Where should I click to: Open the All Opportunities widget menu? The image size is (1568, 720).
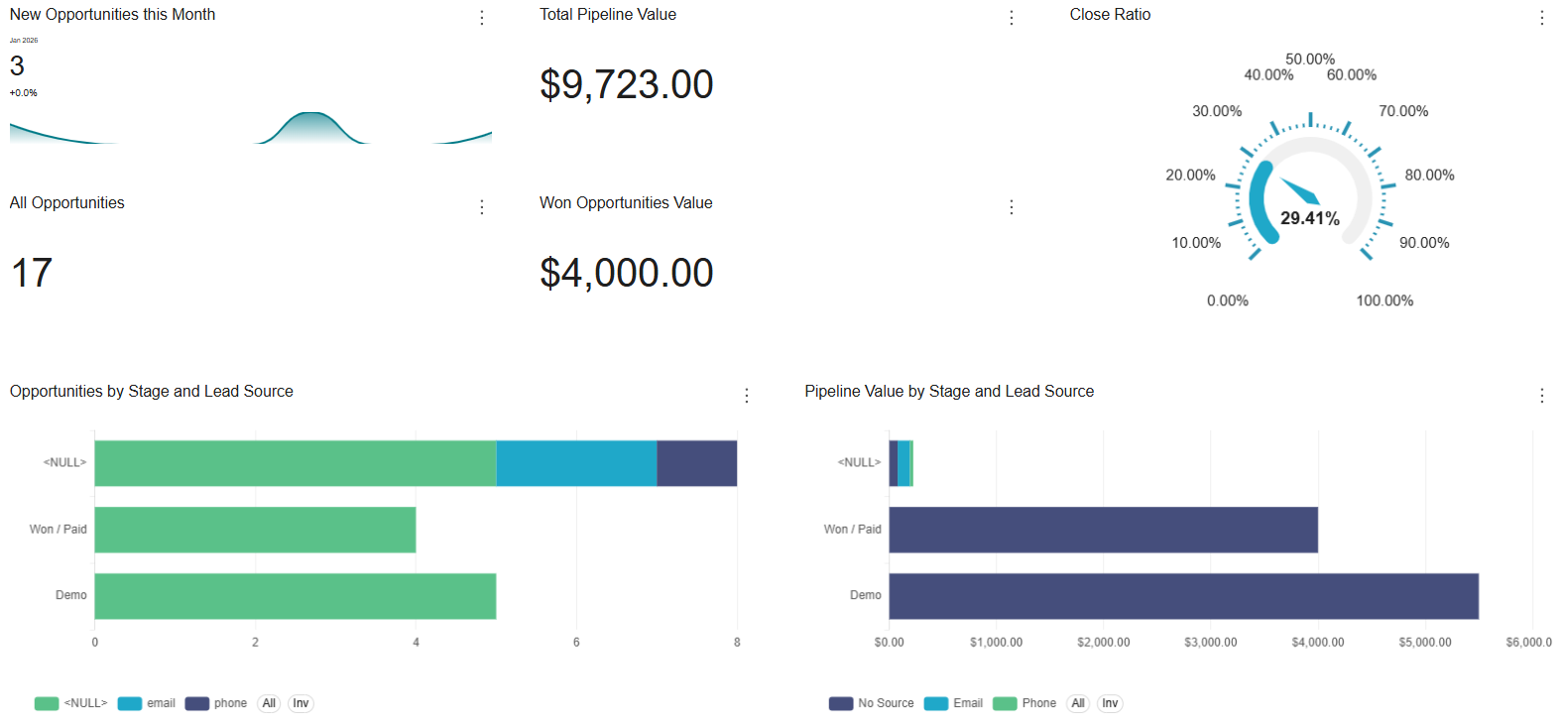(x=482, y=206)
